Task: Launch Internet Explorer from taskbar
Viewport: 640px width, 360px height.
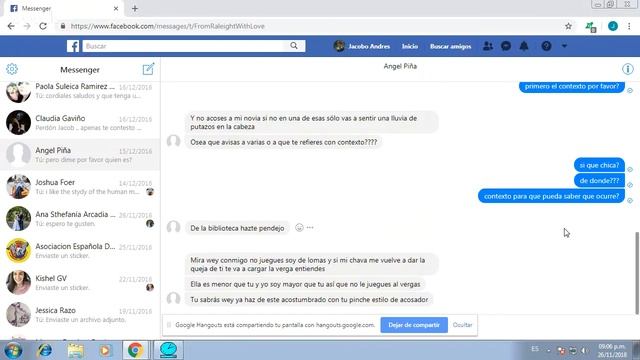Action: click(44, 351)
